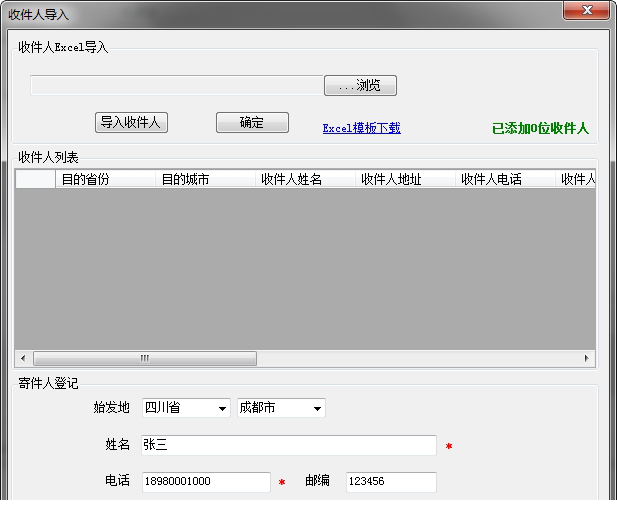Confirm with the 确定 button

[x=252, y=122]
